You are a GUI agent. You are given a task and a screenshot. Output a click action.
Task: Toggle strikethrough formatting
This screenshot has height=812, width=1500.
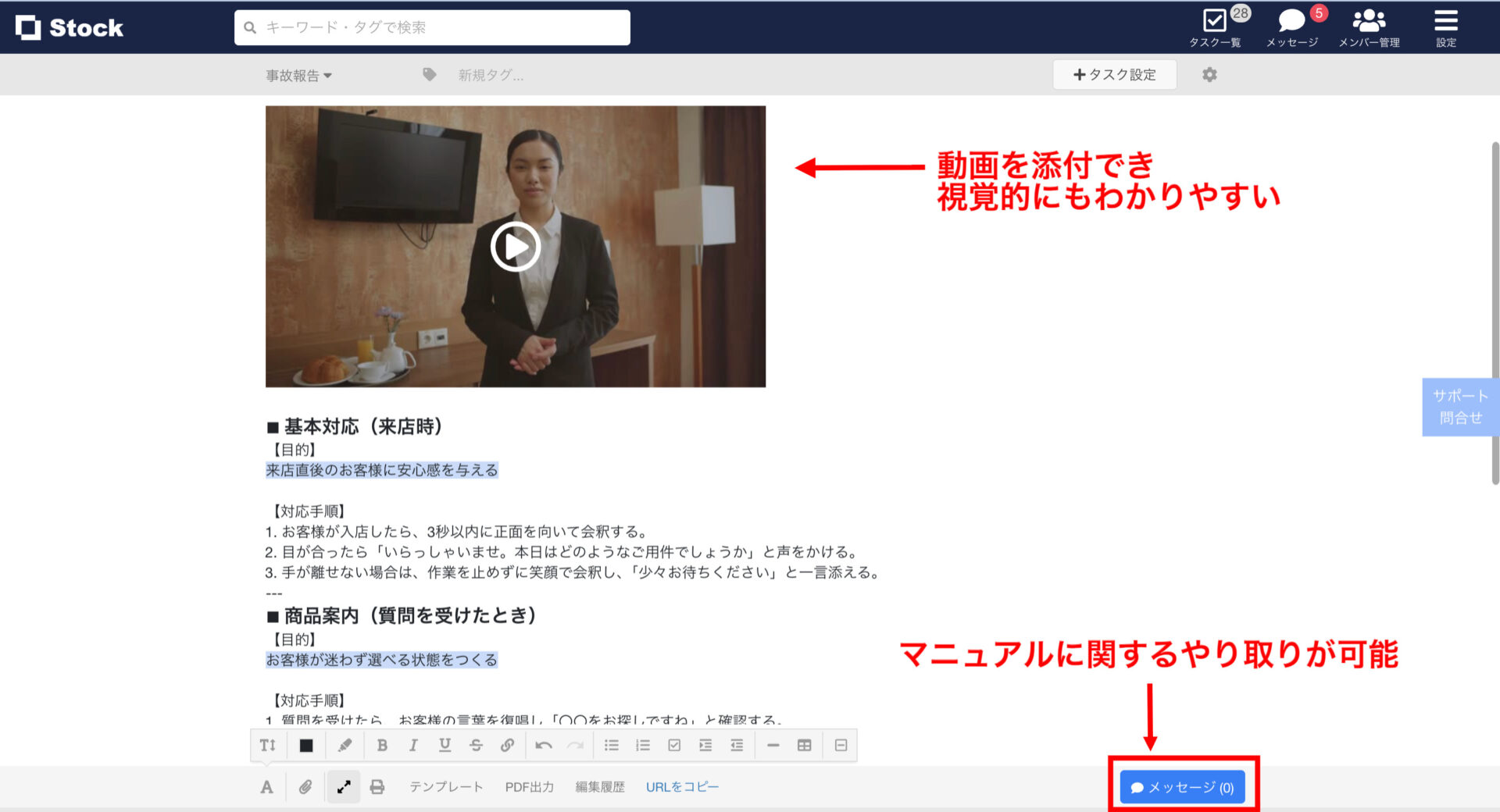pos(476,745)
